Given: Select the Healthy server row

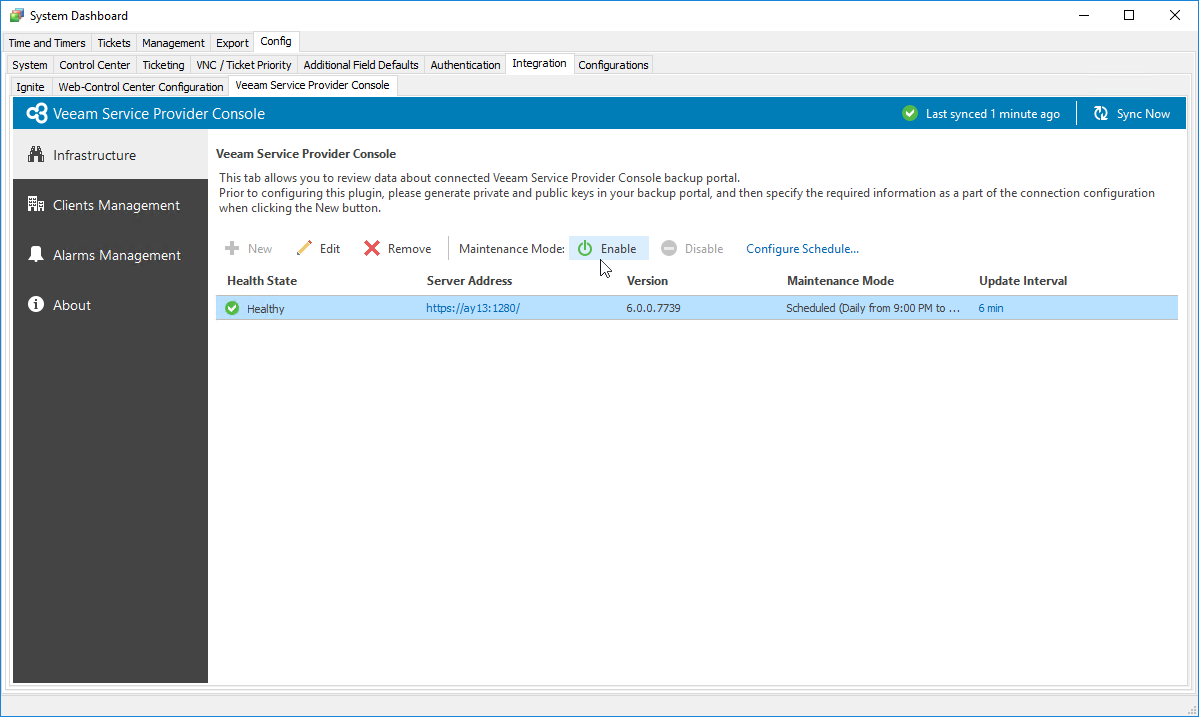Looking at the screenshot, I should (600, 308).
